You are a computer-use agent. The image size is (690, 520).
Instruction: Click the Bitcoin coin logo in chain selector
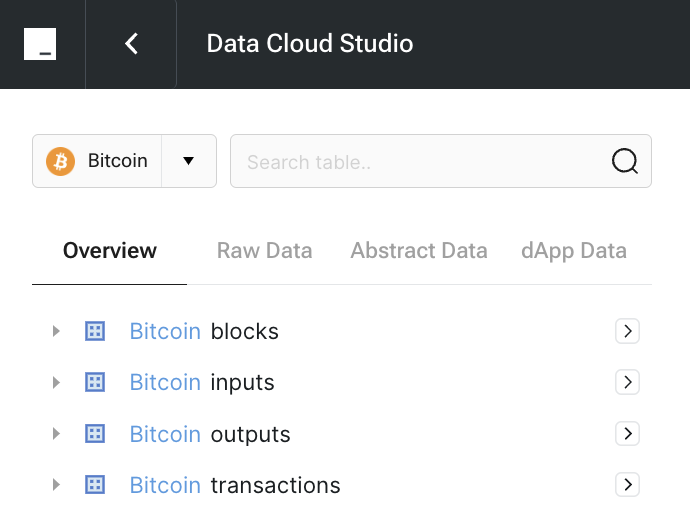tap(60, 161)
